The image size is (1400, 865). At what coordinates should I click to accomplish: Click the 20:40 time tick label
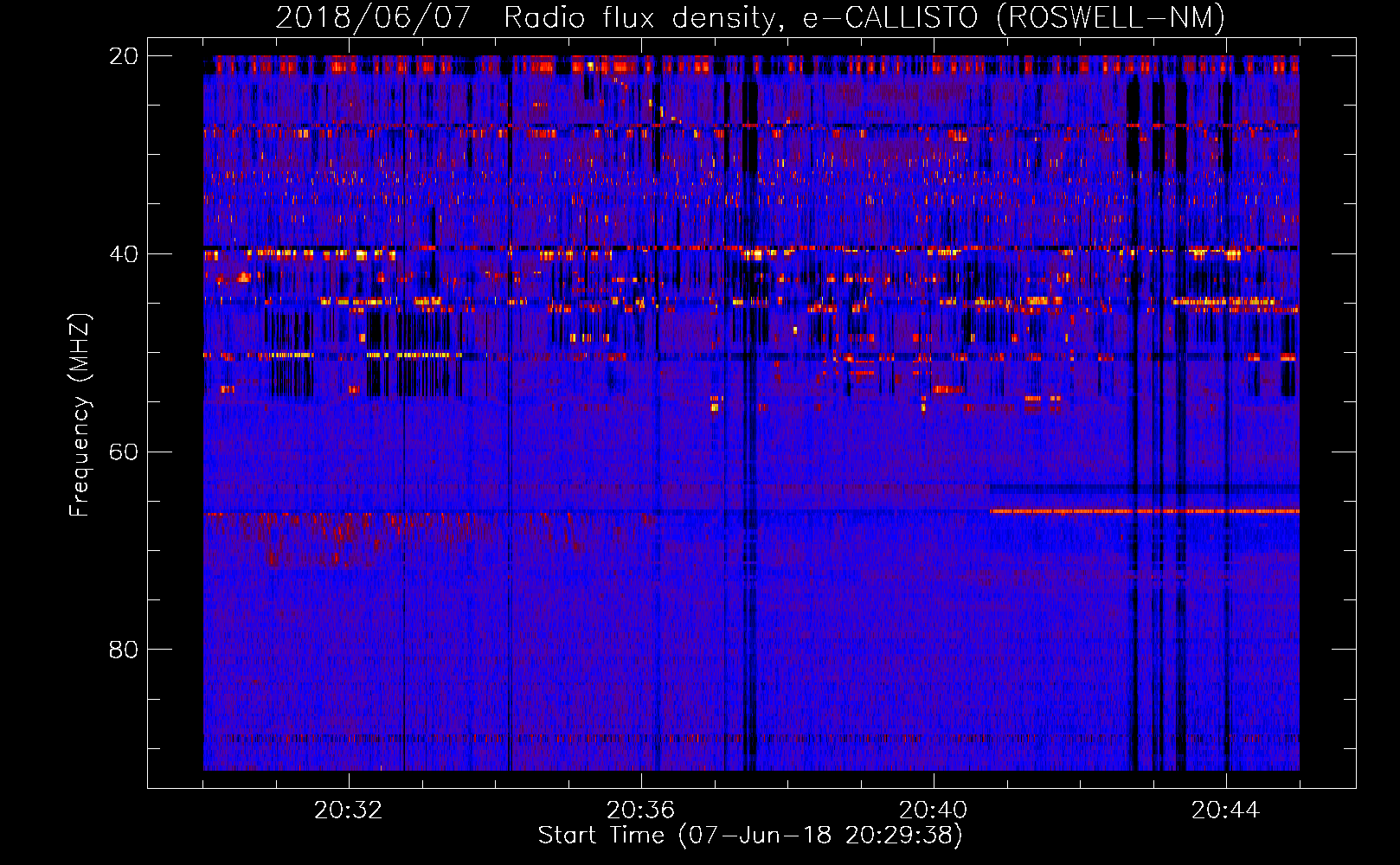[x=934, y=811]
